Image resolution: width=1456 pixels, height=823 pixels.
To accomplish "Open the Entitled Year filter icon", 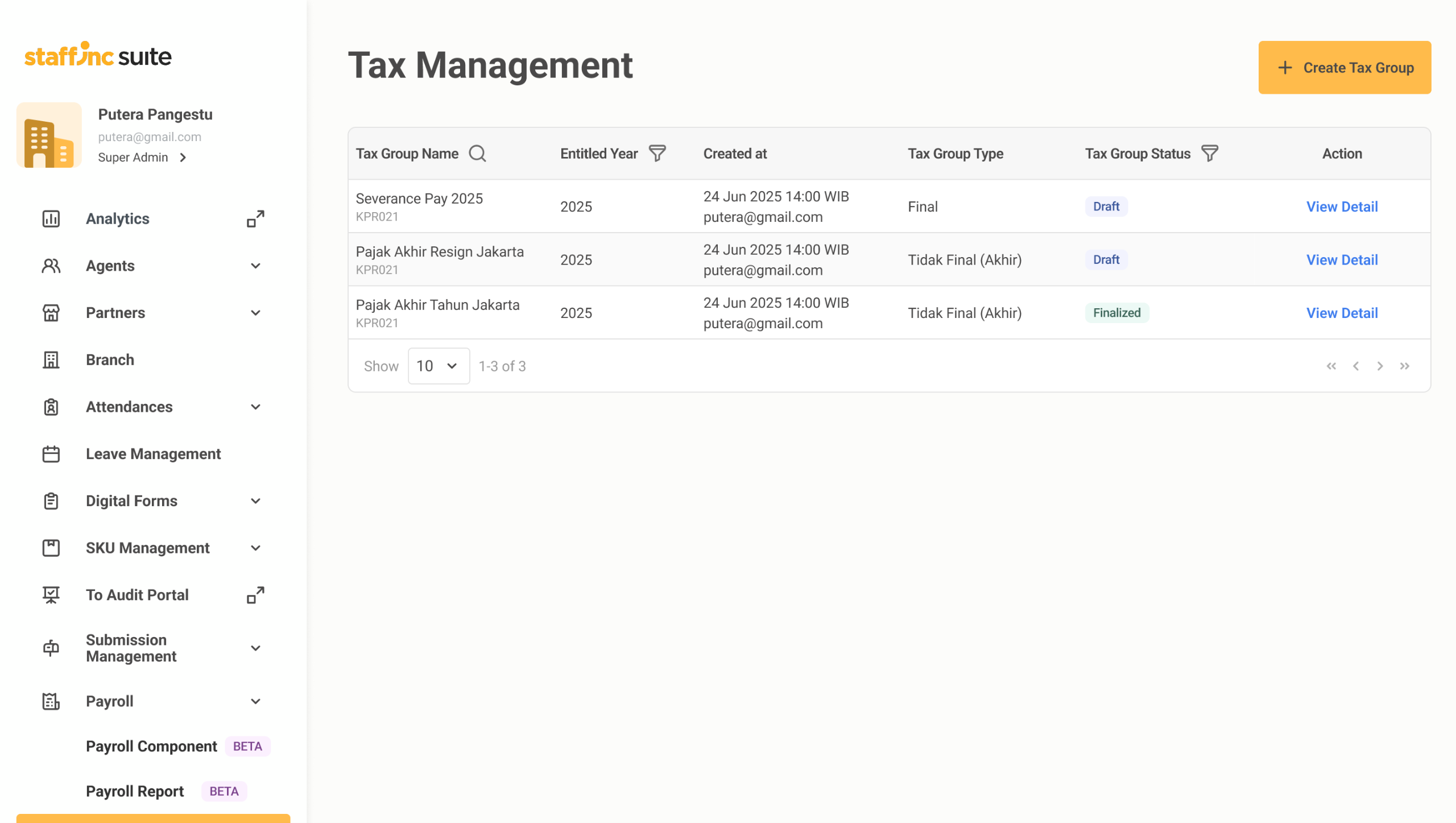I will [657, 154].
